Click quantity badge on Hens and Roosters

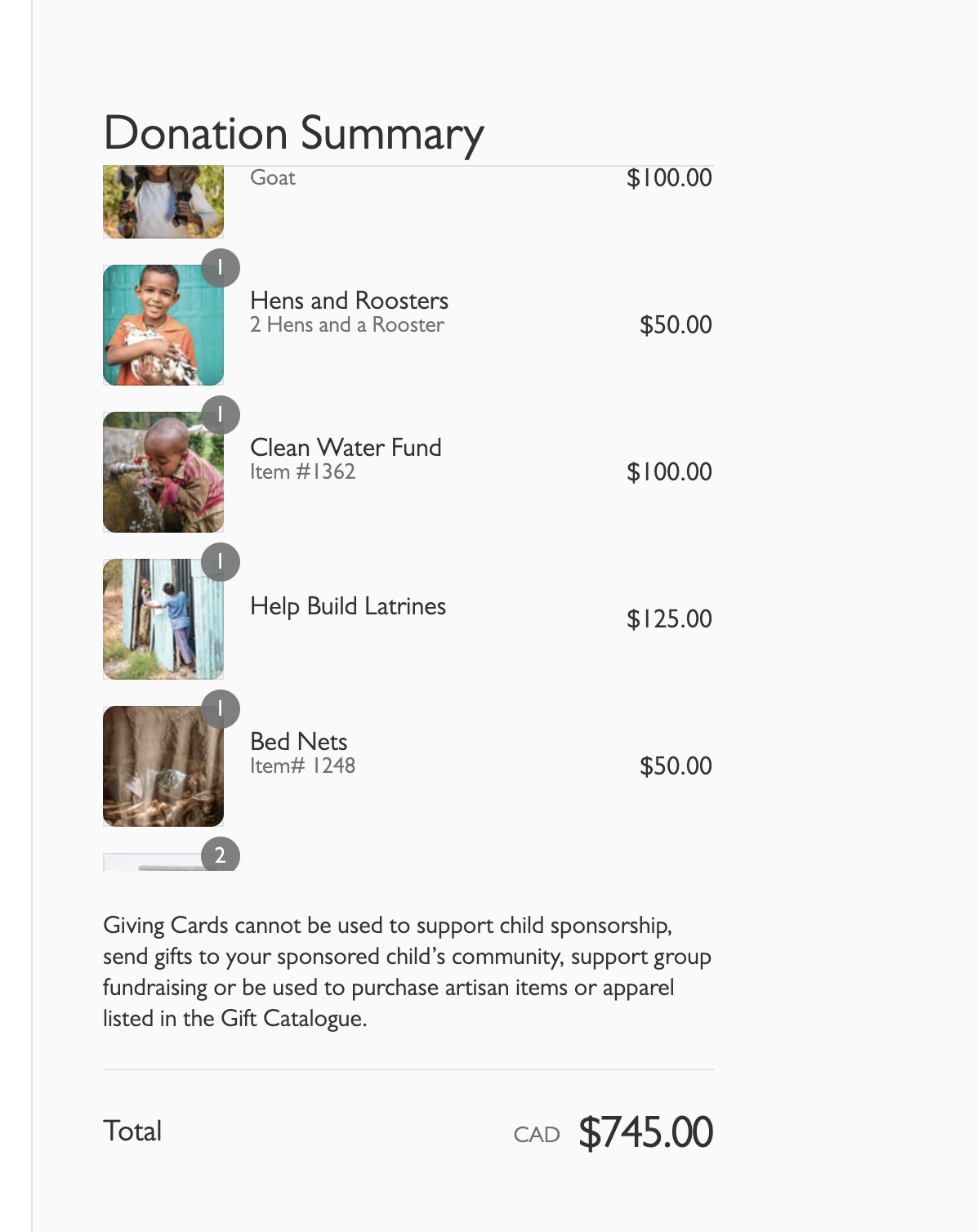pos(220,268)
